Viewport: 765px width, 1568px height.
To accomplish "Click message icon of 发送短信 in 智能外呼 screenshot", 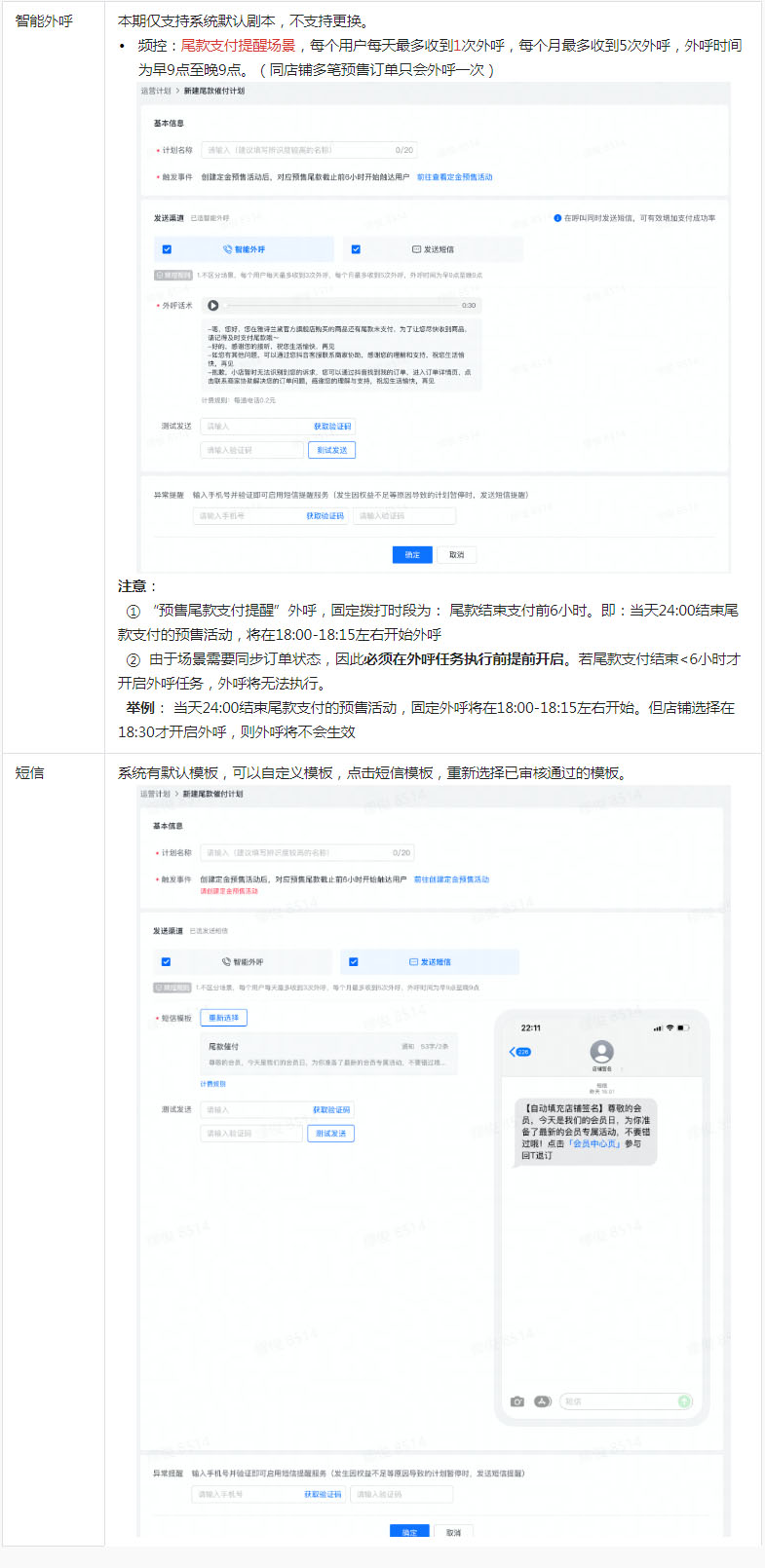I will point(416,249).
